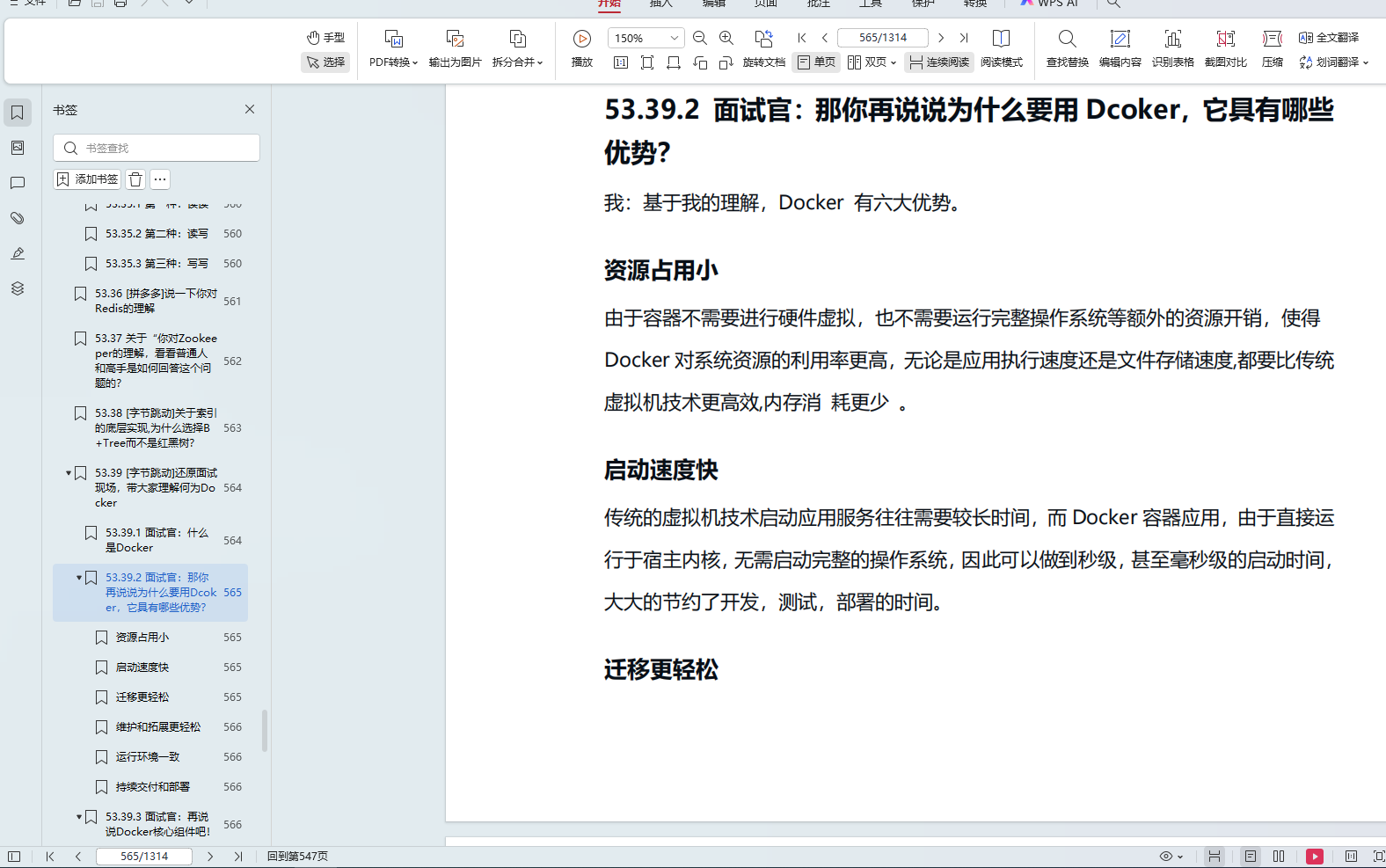Focus the 书签查找 bookmark search field
This screenshot has height=868, width=1386.
coord(157,148)
